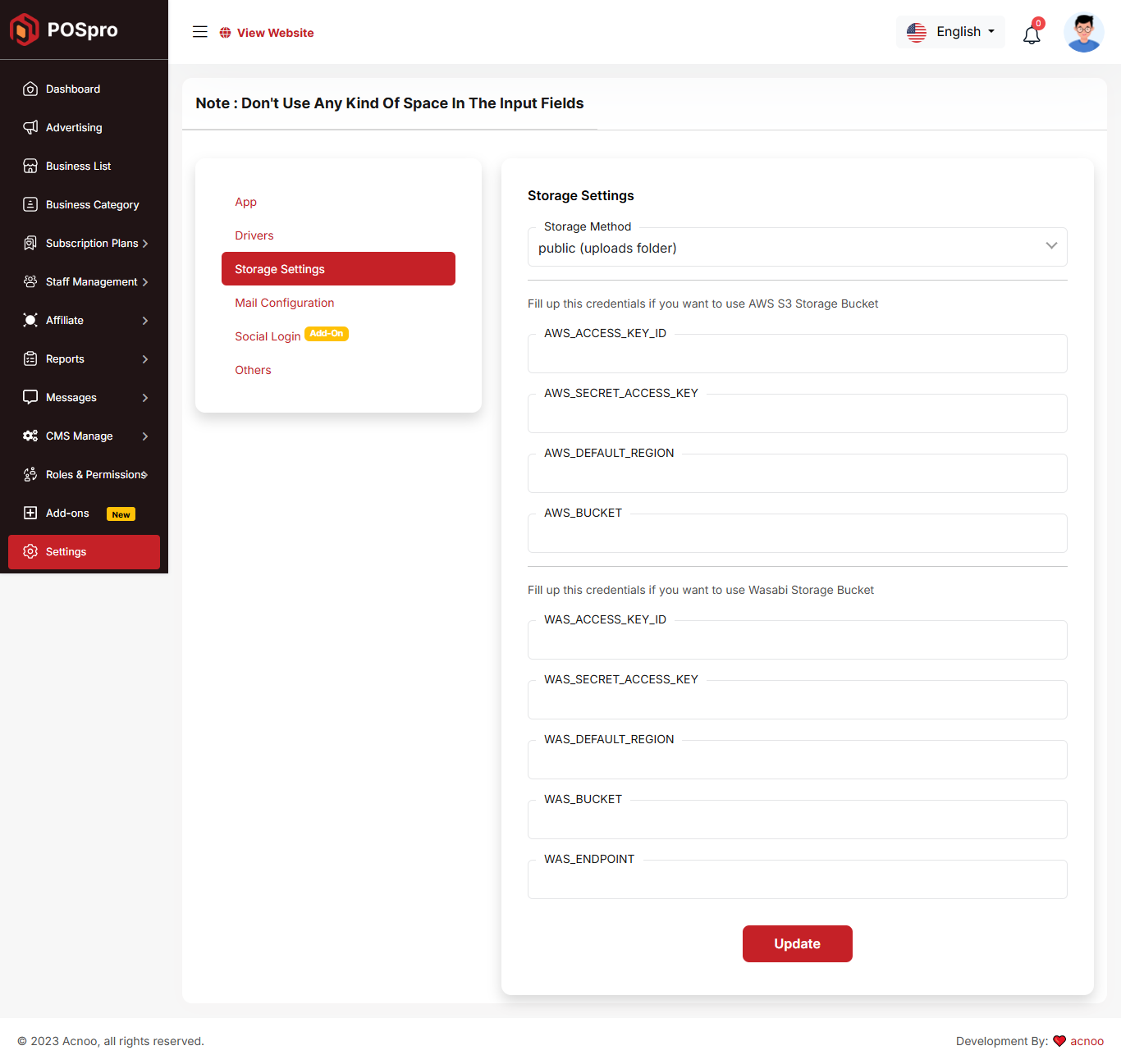Open the Storage Method dropdown
This screenshot has height=1064, width=1121.
click(x=797, y=247)
